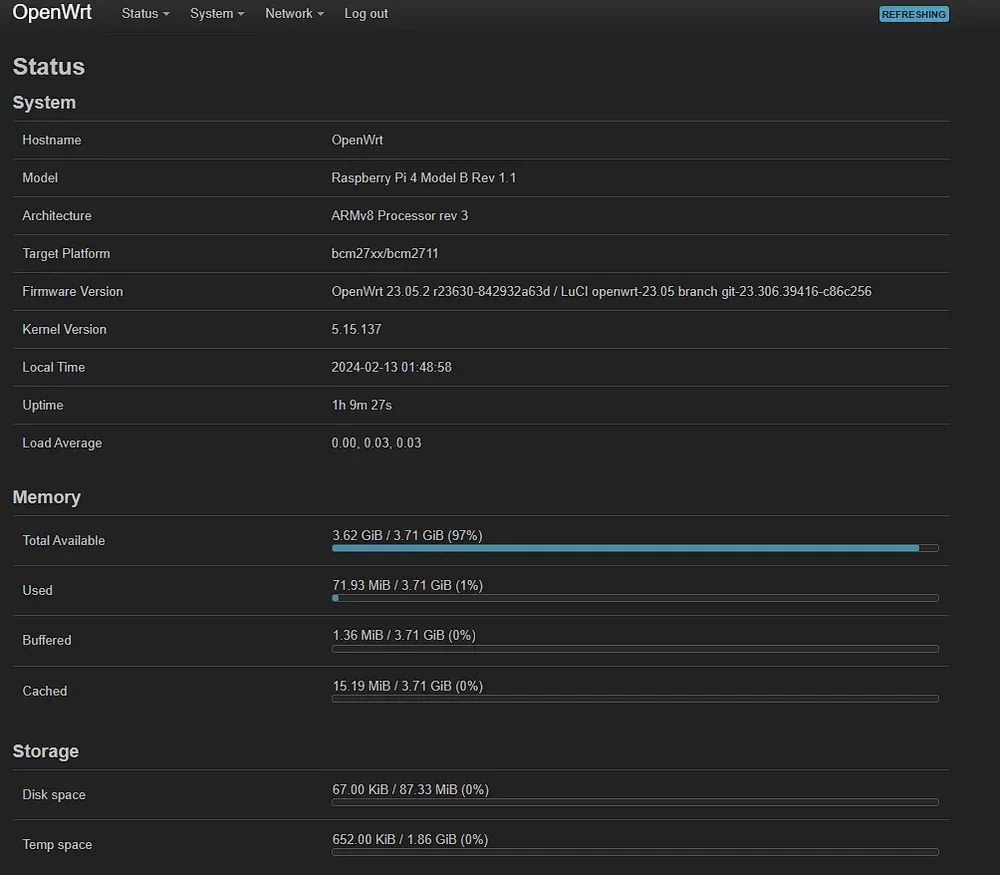Click the System section heading
The height and width of the screenshot is (875, 1000).
coord(44,103)
